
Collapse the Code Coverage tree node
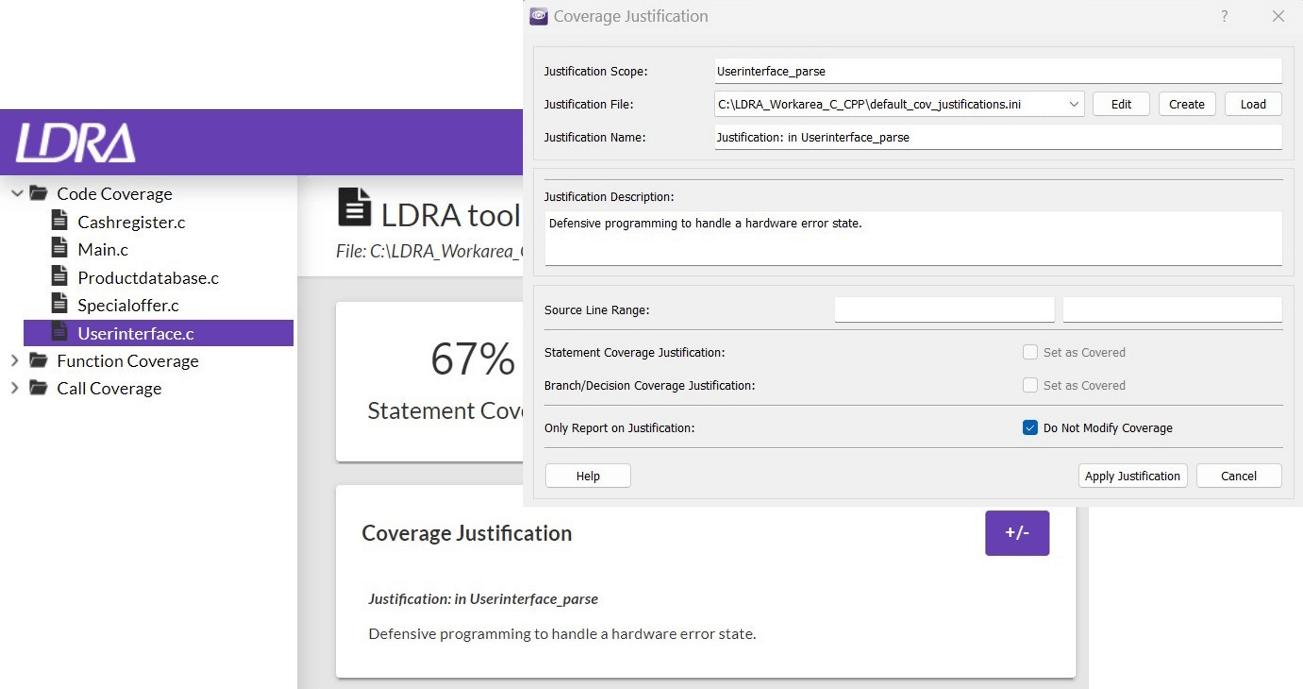16,193
